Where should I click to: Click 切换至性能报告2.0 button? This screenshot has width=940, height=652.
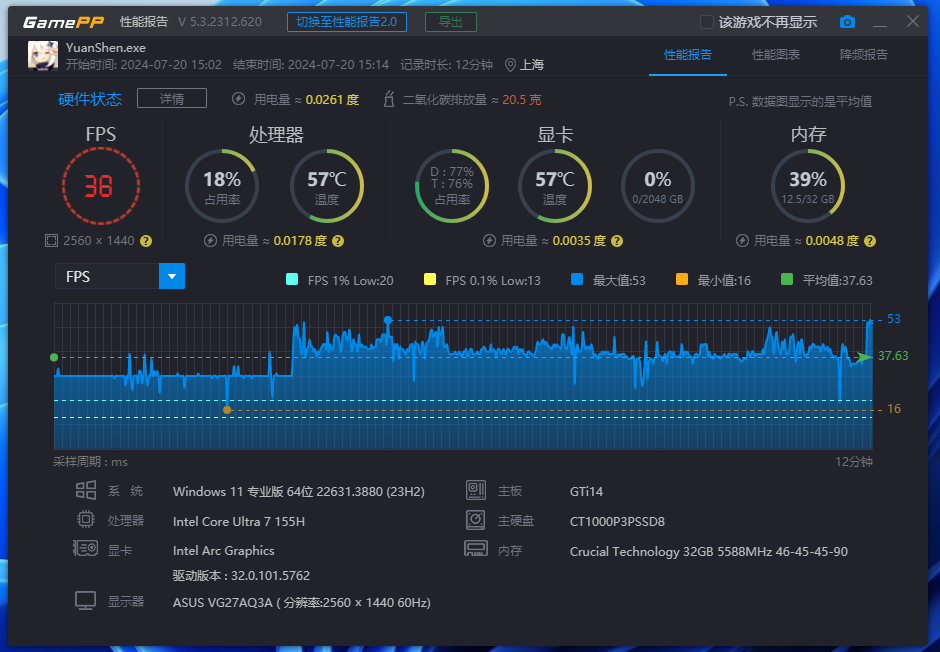tap(346, 22)
